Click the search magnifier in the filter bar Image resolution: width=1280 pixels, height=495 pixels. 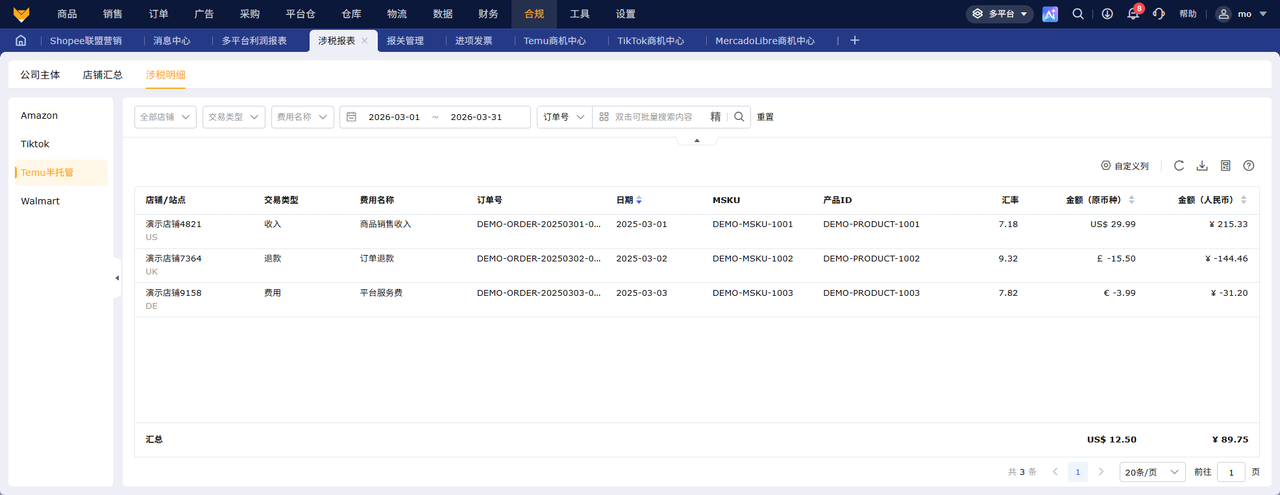[739, 117]
